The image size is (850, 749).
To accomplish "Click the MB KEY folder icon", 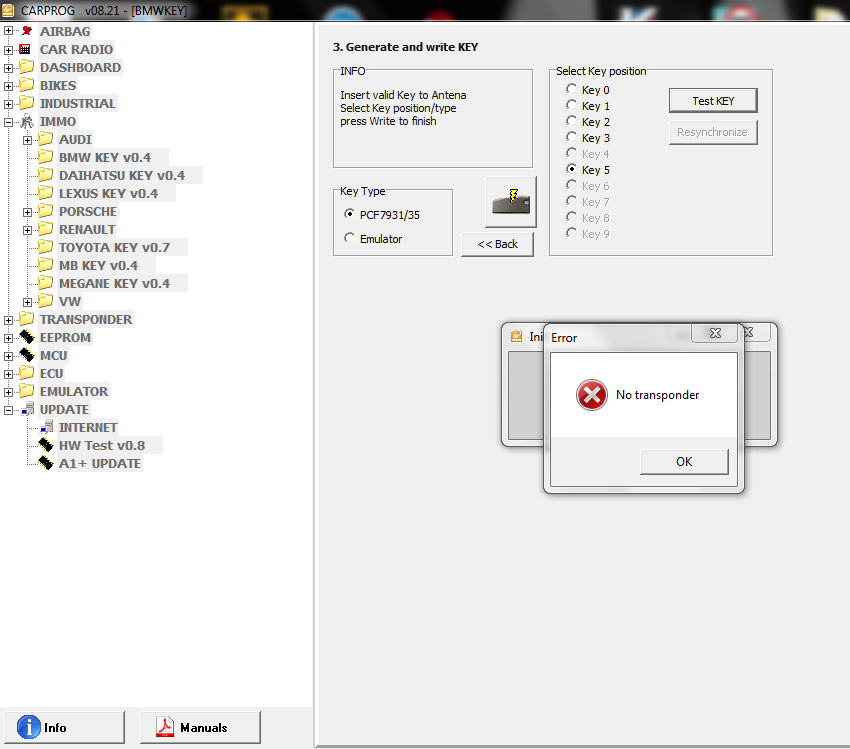I will [46, 264].
